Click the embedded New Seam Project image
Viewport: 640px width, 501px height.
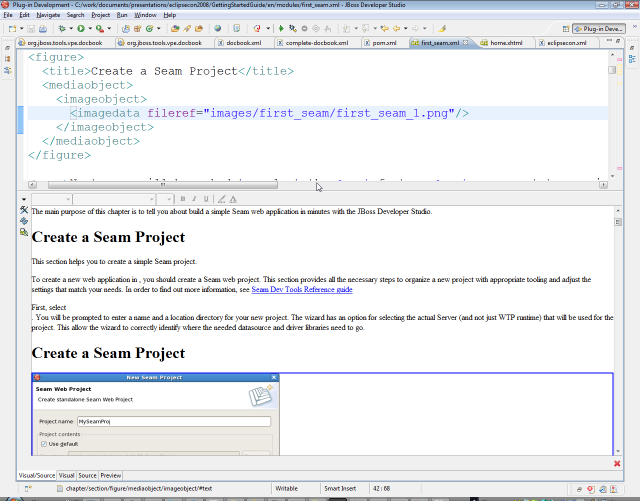156,414
